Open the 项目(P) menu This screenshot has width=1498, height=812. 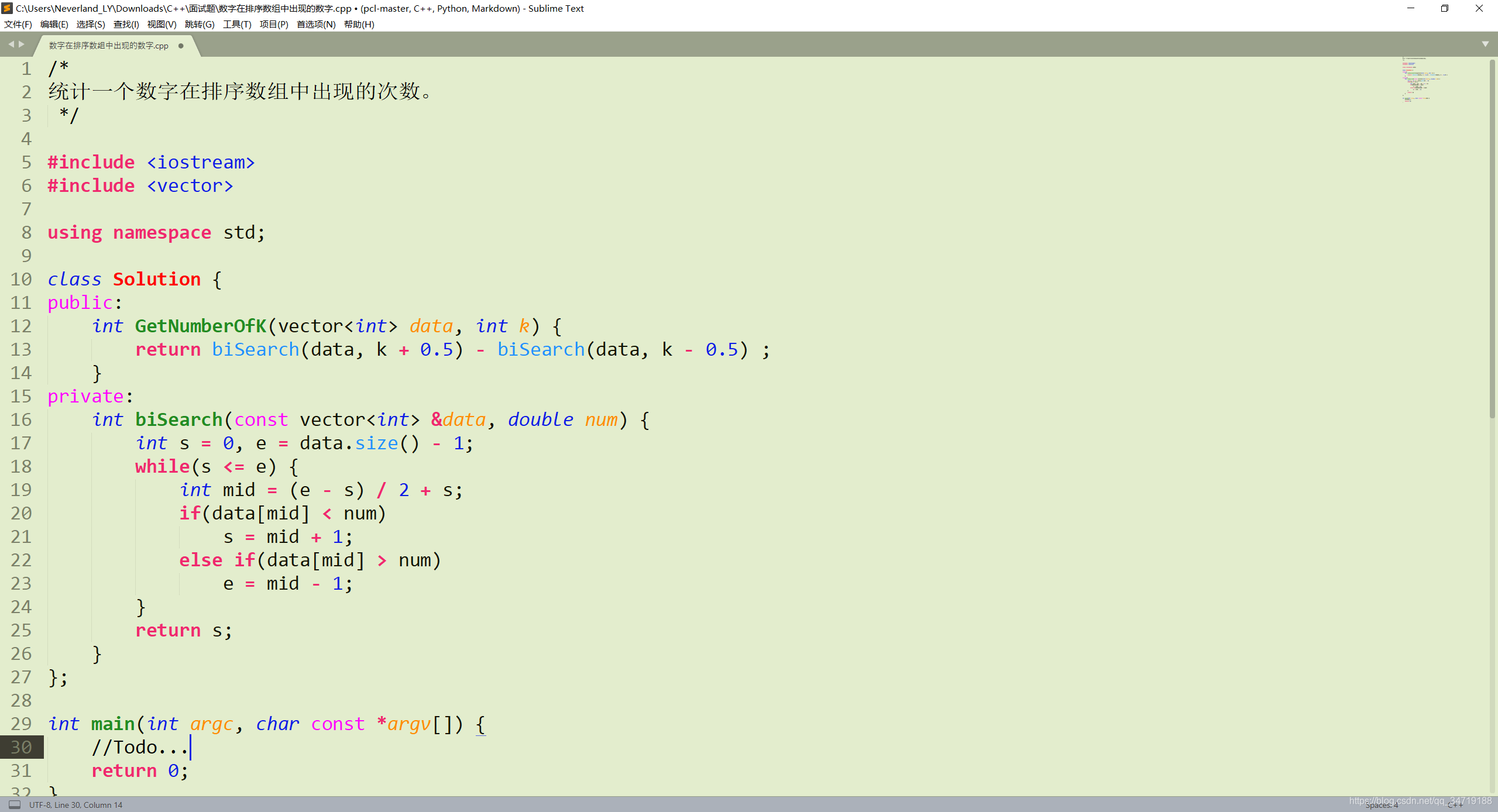point(274,25)
